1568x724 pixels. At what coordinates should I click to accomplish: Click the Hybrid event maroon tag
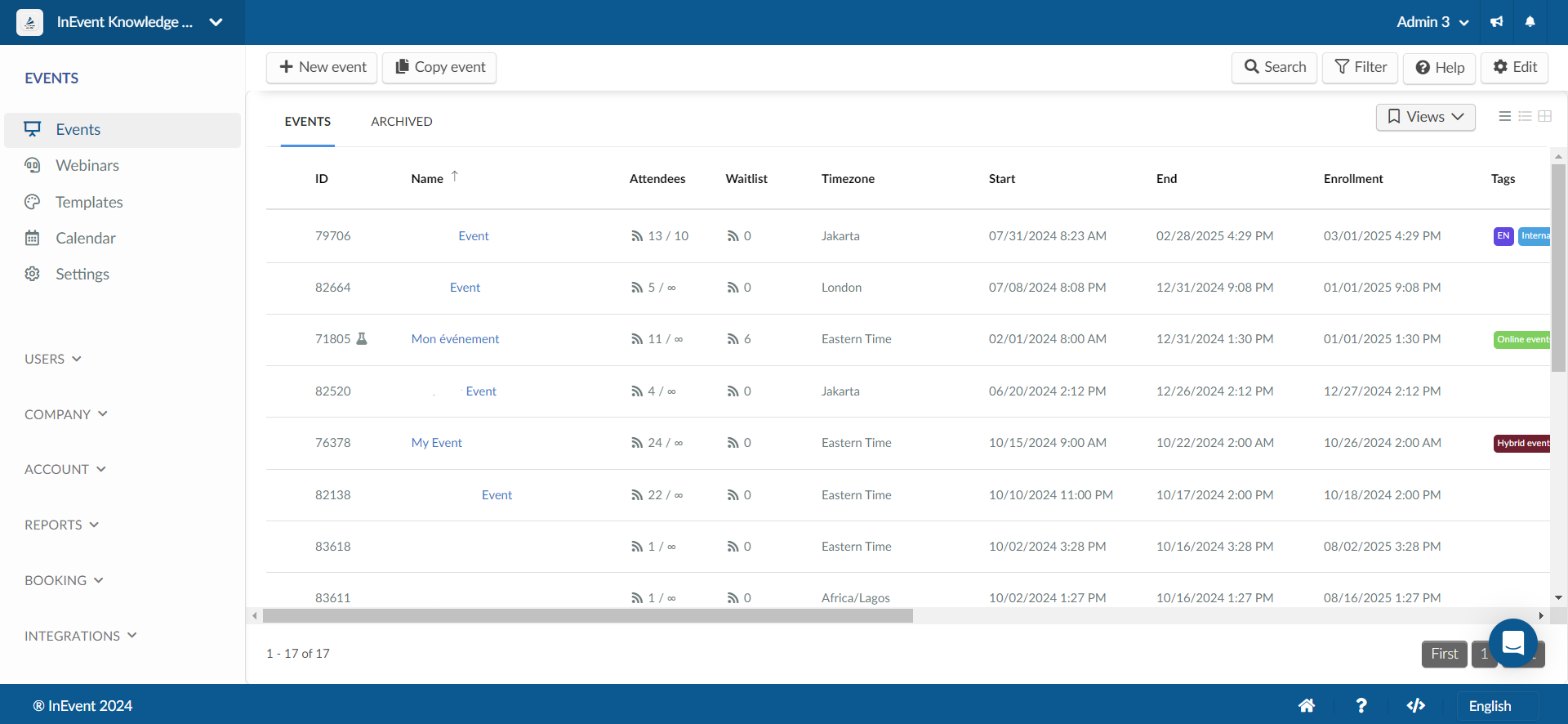[1522, 443]
